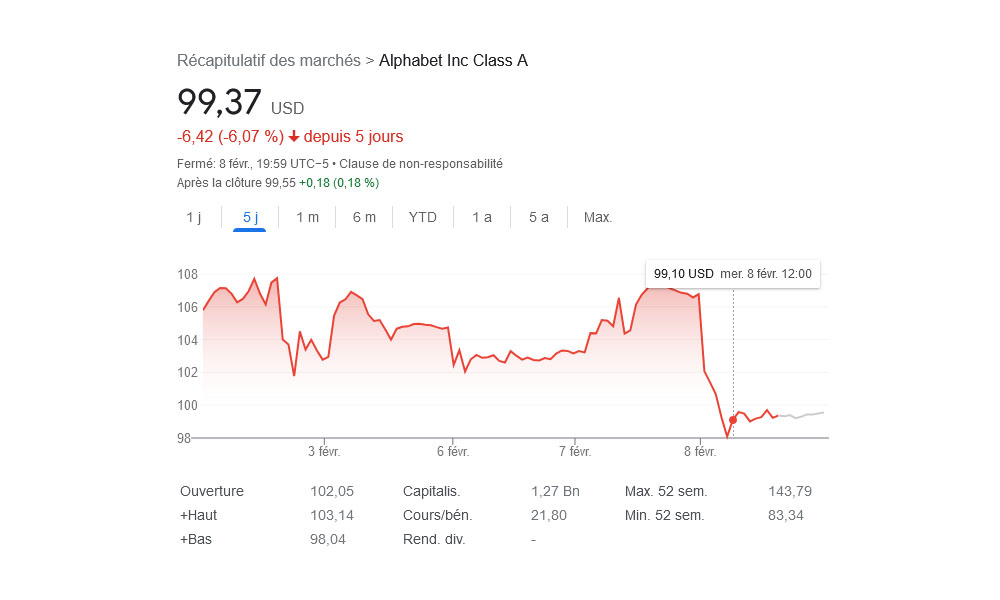Image resolution: width=1000 pixels, height=600 pixels.
Task: Switch chart to 6 m range
Action: point(364,217)
